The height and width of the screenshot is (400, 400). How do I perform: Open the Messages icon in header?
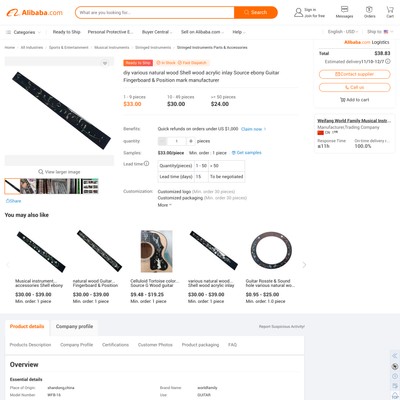pyautogui.click(x=344, y=9)
